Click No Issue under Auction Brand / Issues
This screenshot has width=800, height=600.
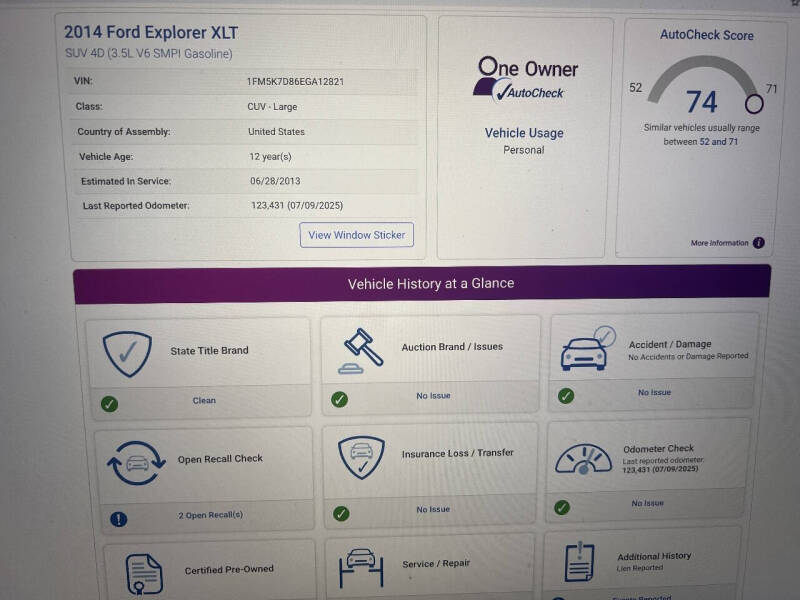[433, 395]
